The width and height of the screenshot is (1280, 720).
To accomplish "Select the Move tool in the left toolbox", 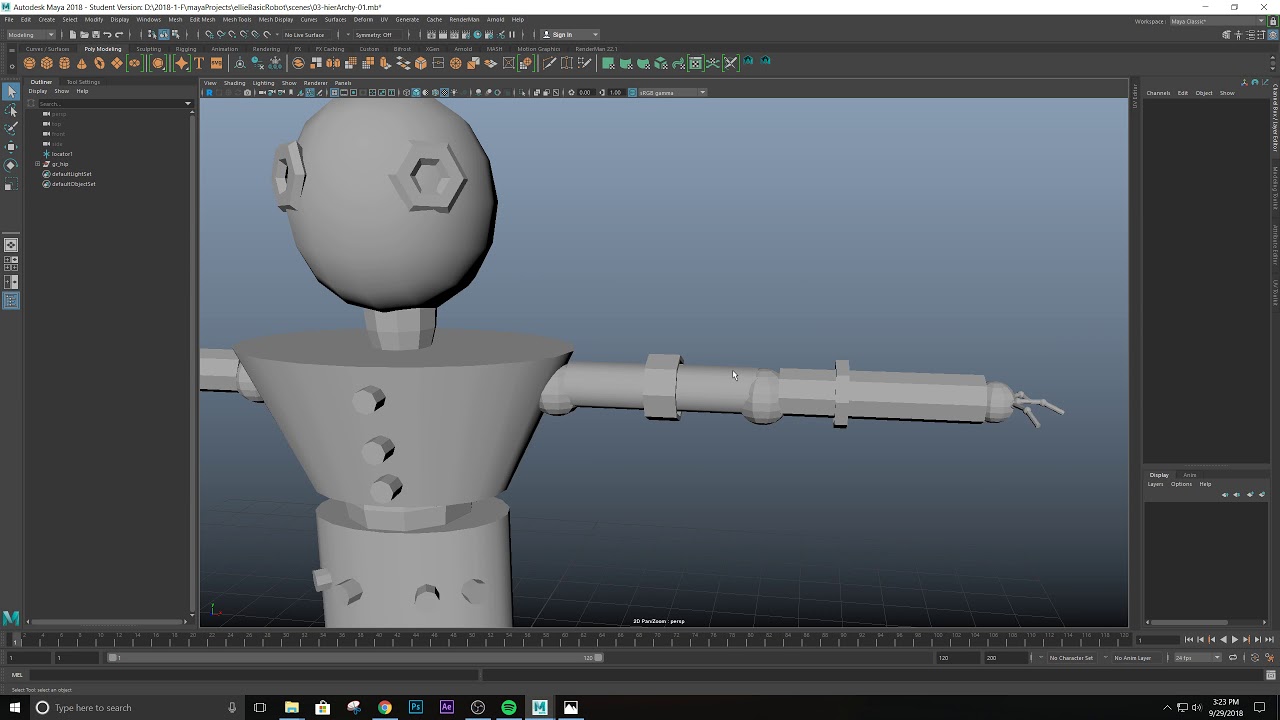I will pyautogui.click(x=11, y=147).
